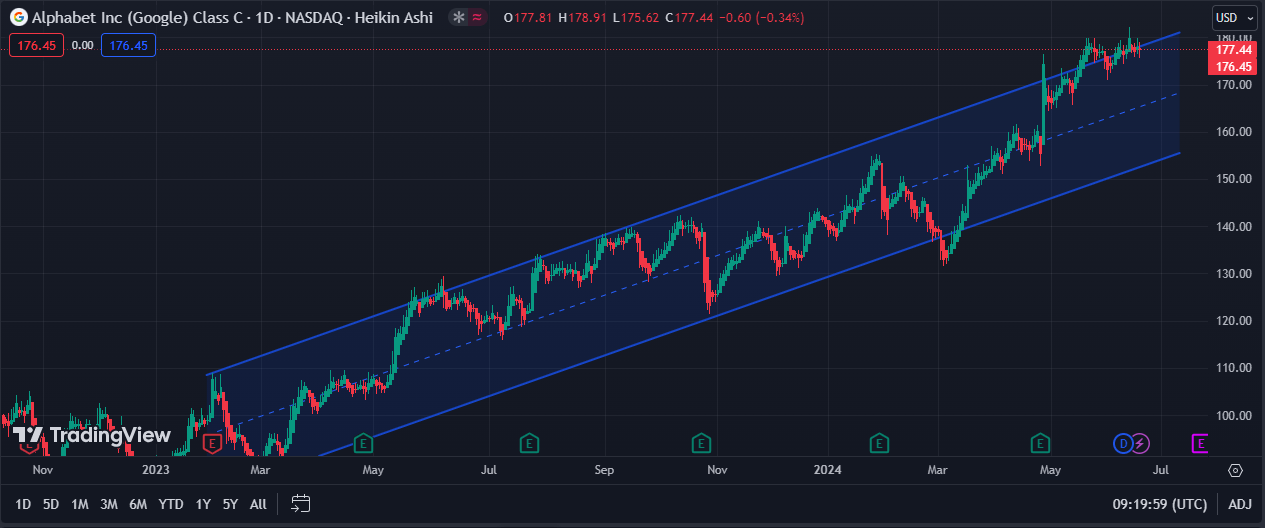Screen dimensions: 1265x528
Task: Click the TradingView logo
Action: 91,435
